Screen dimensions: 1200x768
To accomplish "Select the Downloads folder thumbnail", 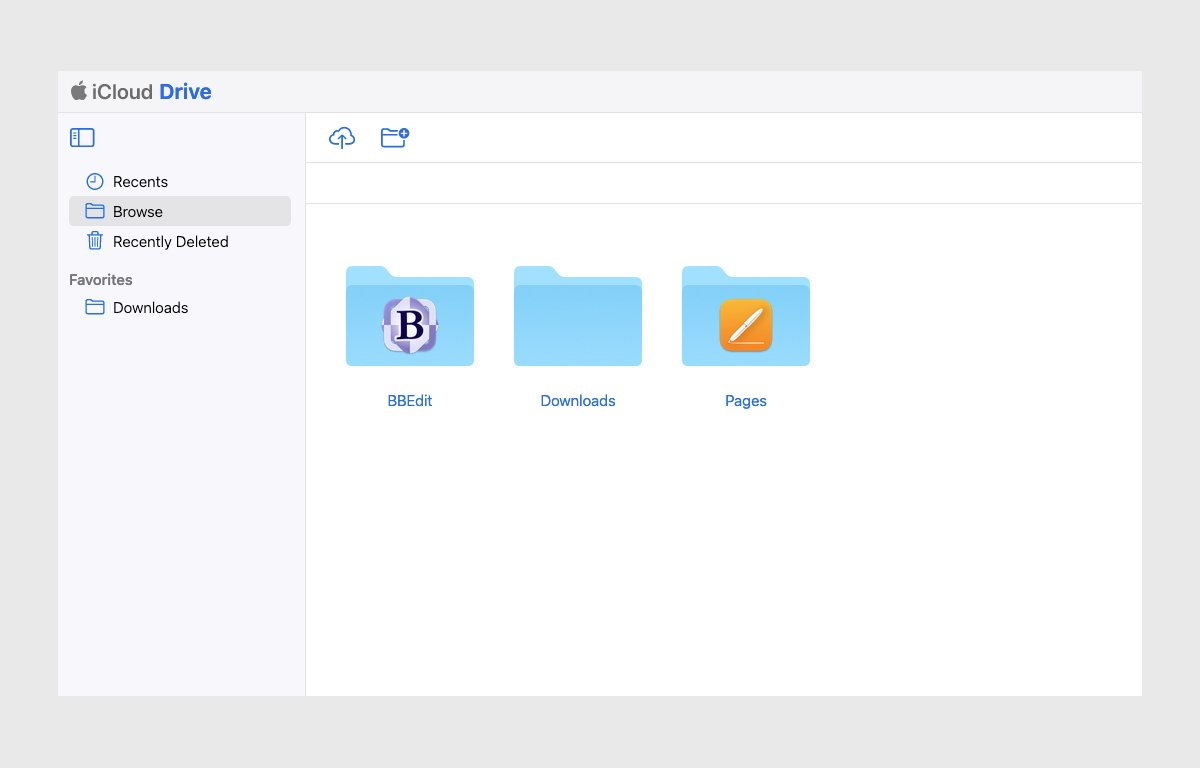I will (578, 316).
